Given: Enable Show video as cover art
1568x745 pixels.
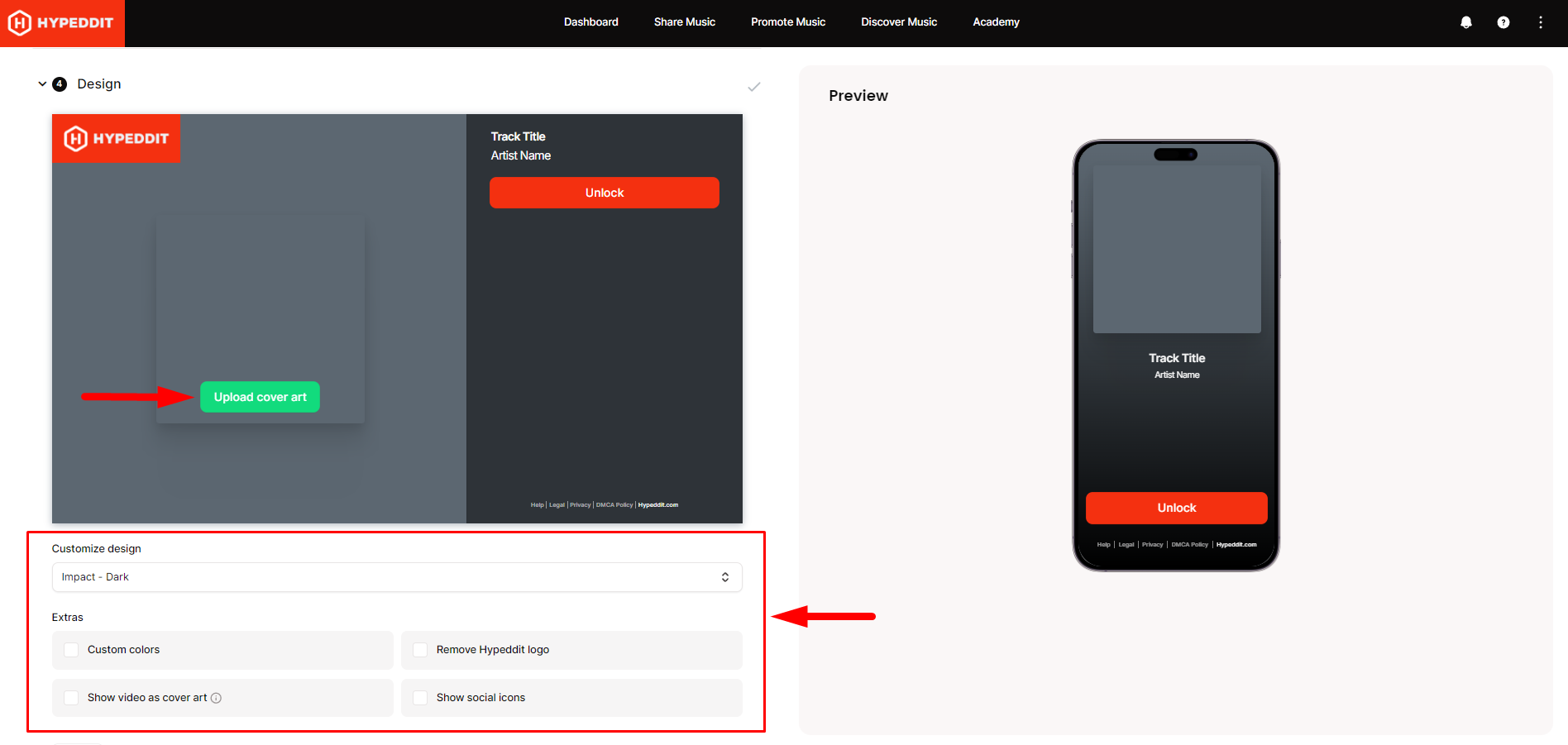Looking at the screenshot, I should (72, 698).
